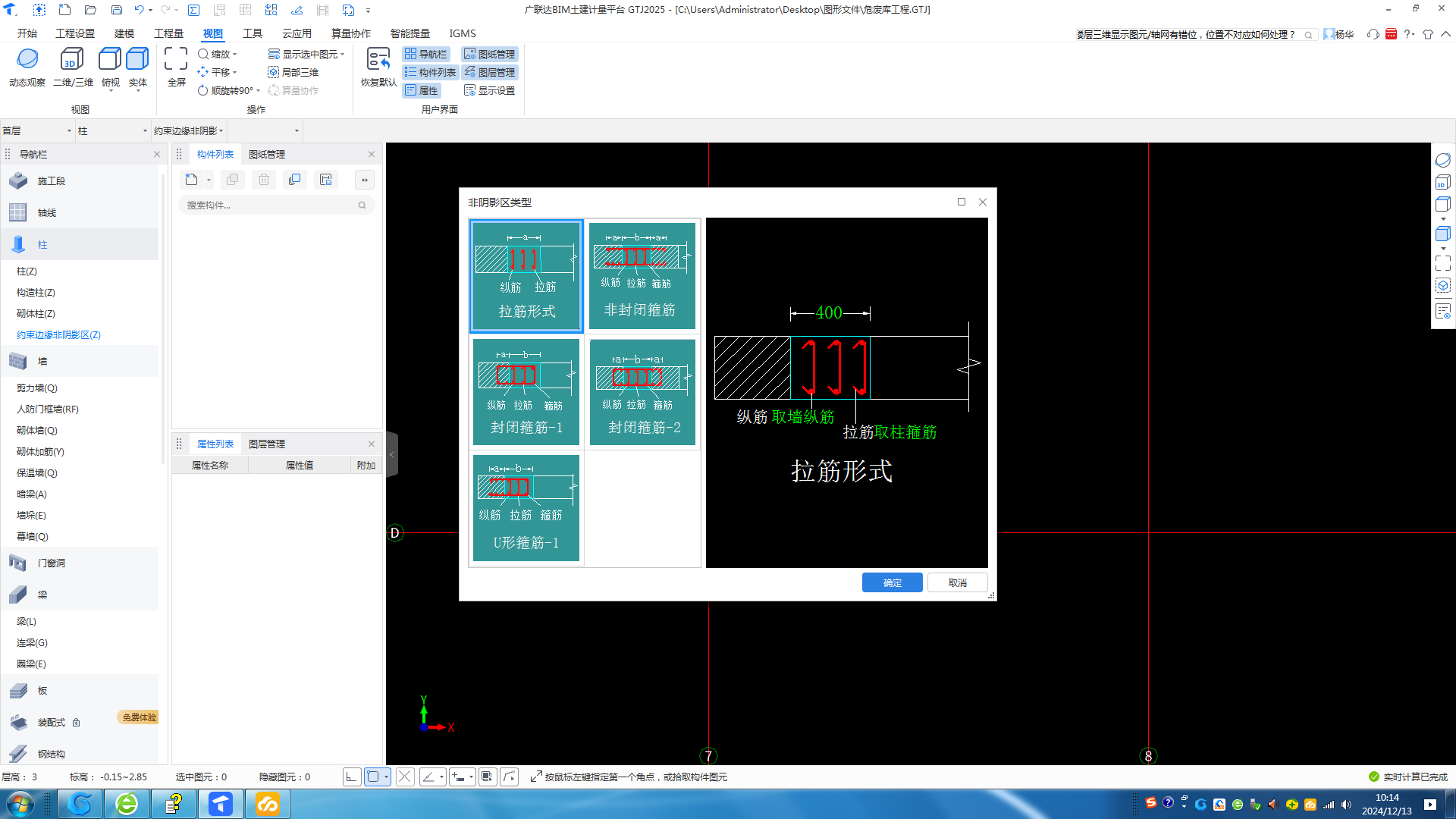Image resolution: width=1456 pixels, height=819 pixels.
Task: Click the 400 dimension value in preview
Action: pos(829,312)
